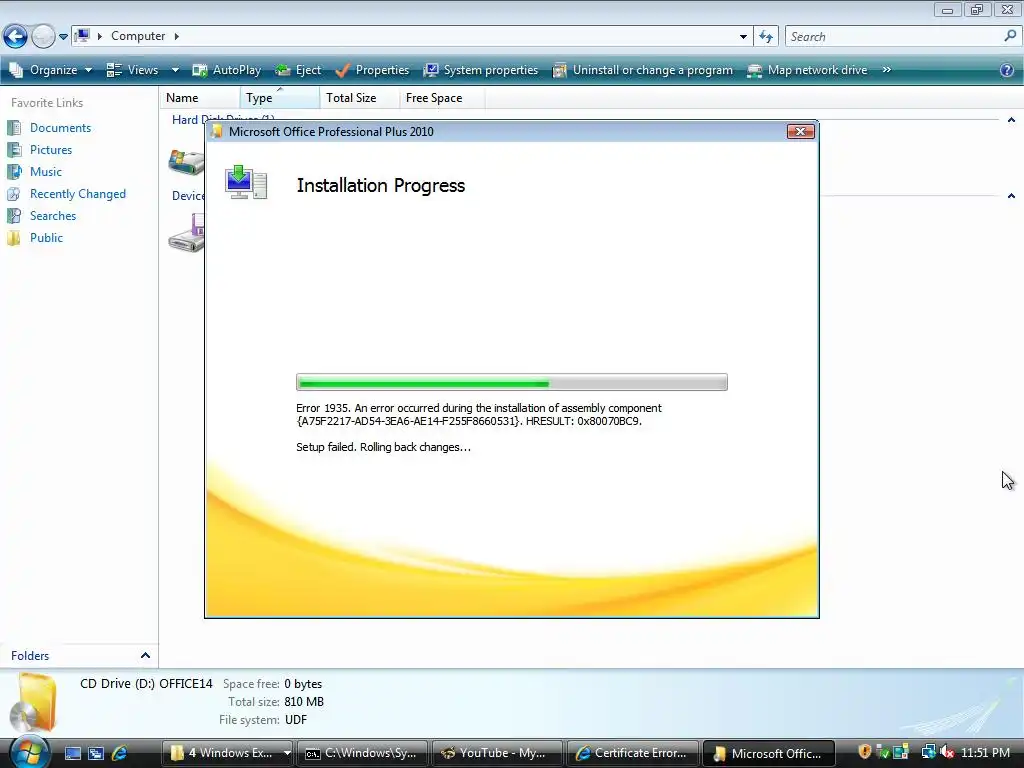Open Searches in Favorite Links
1024x768 pixels.
coord(53,216)
